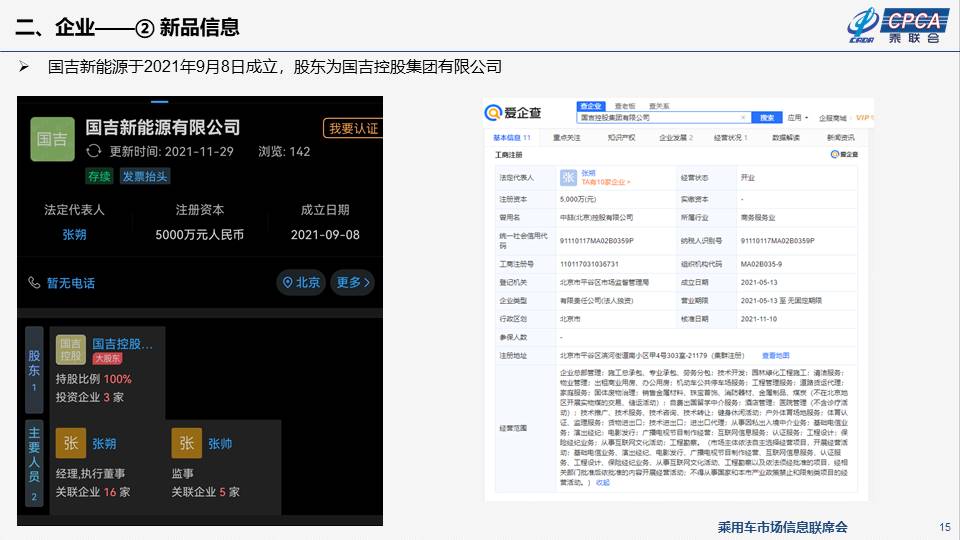
Task: Click 投资企业 3 家 text
Action: click(x=90, y=397)
